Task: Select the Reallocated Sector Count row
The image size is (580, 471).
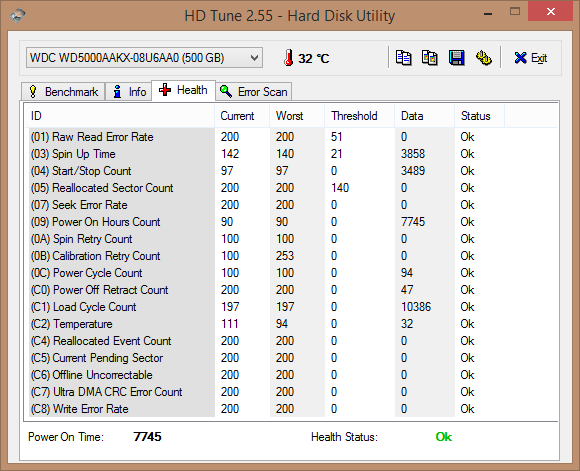Action: pos(291,188)
